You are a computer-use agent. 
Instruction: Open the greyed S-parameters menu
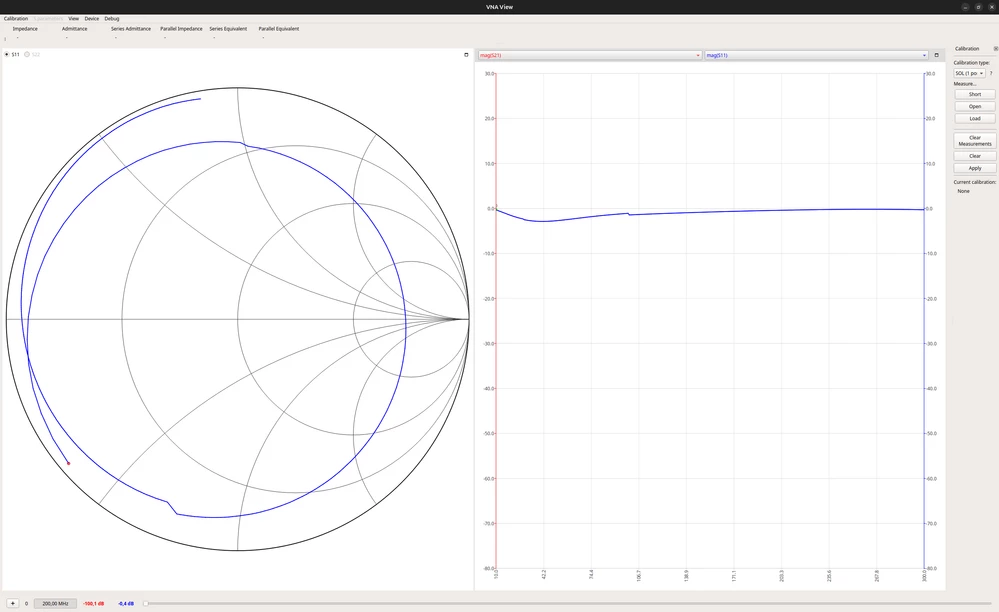pyautogui.click(x=48, y=18)
